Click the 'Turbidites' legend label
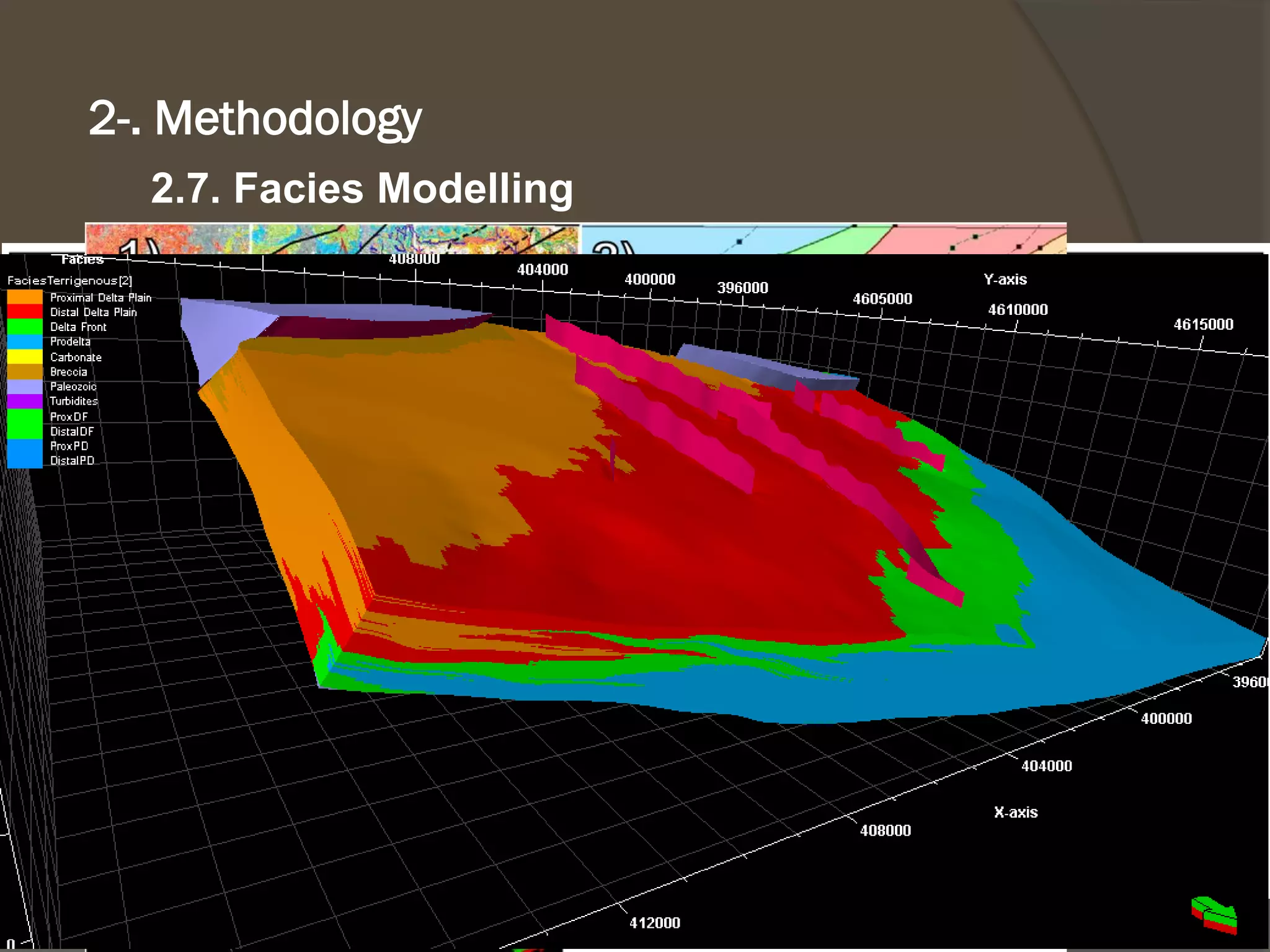Image resolution: width=1270 pixels, height=952 pixels. (74, 402)
